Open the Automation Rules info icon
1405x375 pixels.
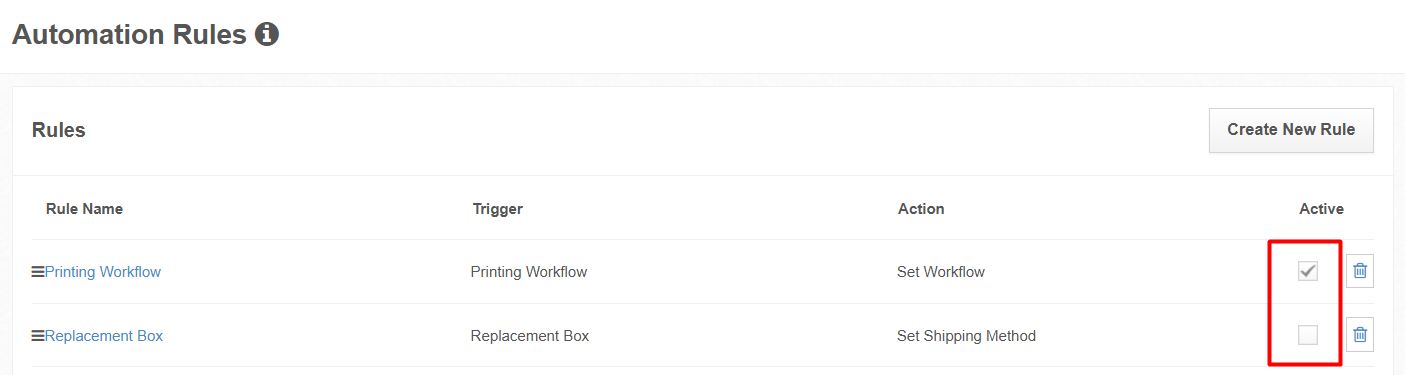[x=267, y=35]
